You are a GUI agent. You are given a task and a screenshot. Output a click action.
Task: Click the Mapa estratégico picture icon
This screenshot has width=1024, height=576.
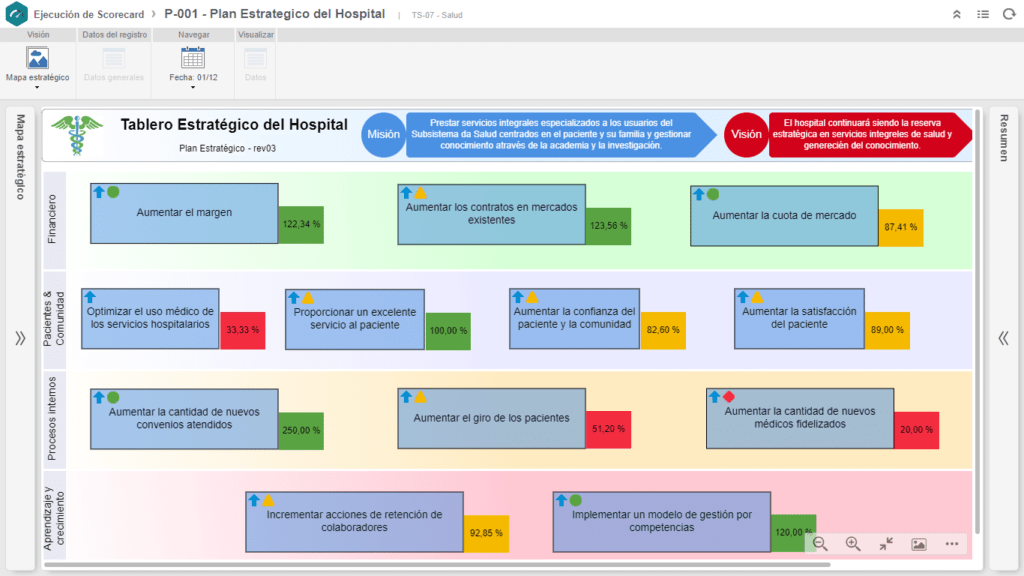pos(37,58)
